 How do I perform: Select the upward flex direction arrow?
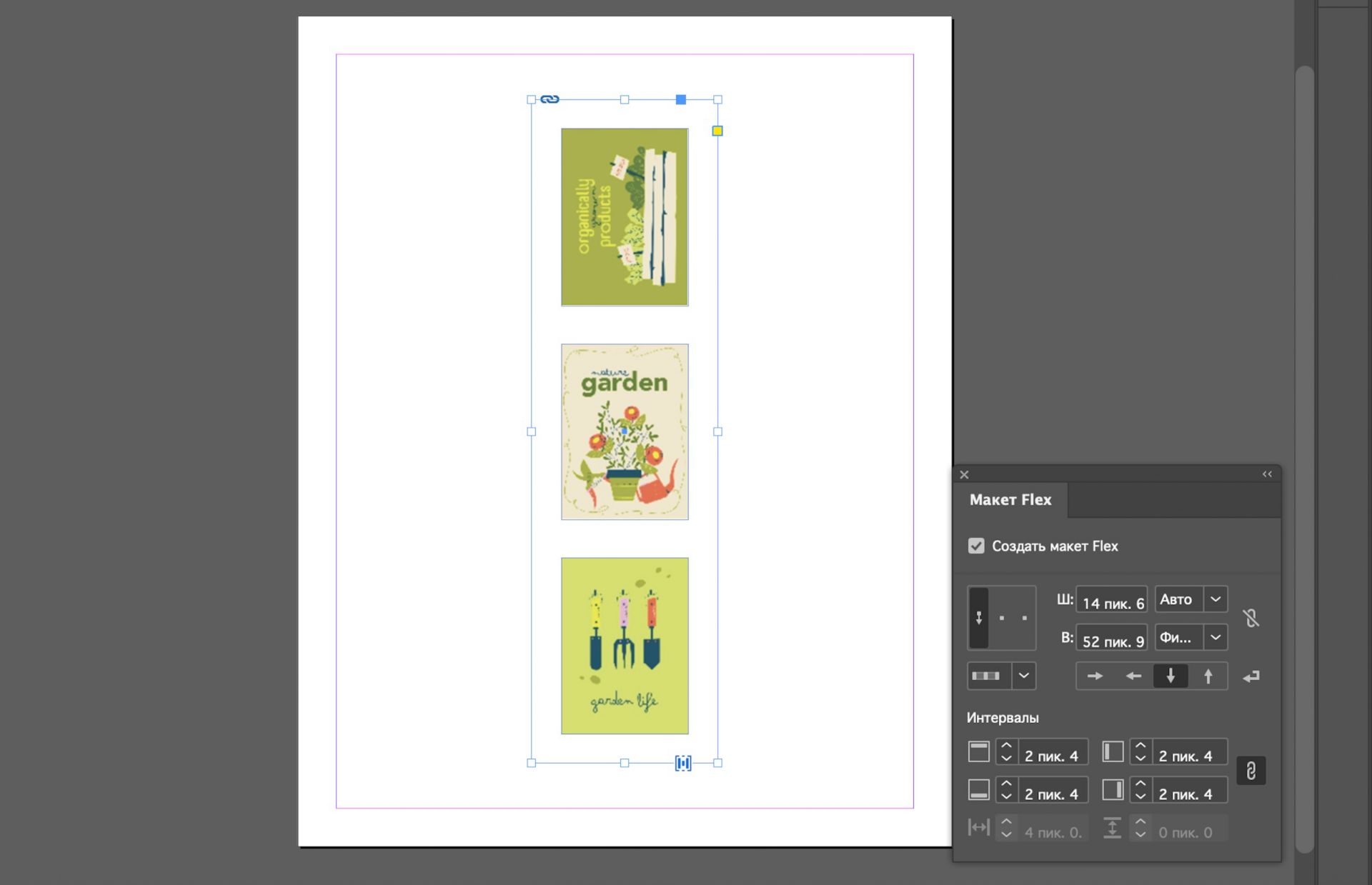click(1208, 676)
